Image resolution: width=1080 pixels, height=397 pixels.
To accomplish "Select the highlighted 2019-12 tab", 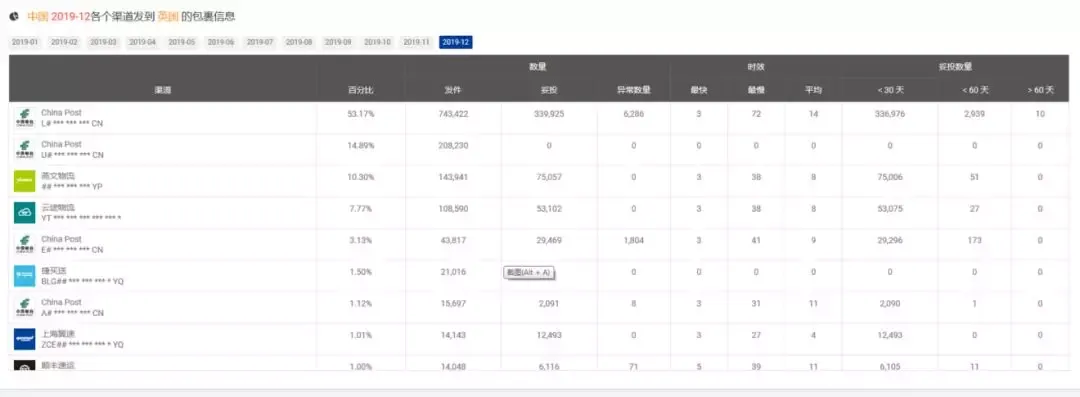I will point(456,42).
